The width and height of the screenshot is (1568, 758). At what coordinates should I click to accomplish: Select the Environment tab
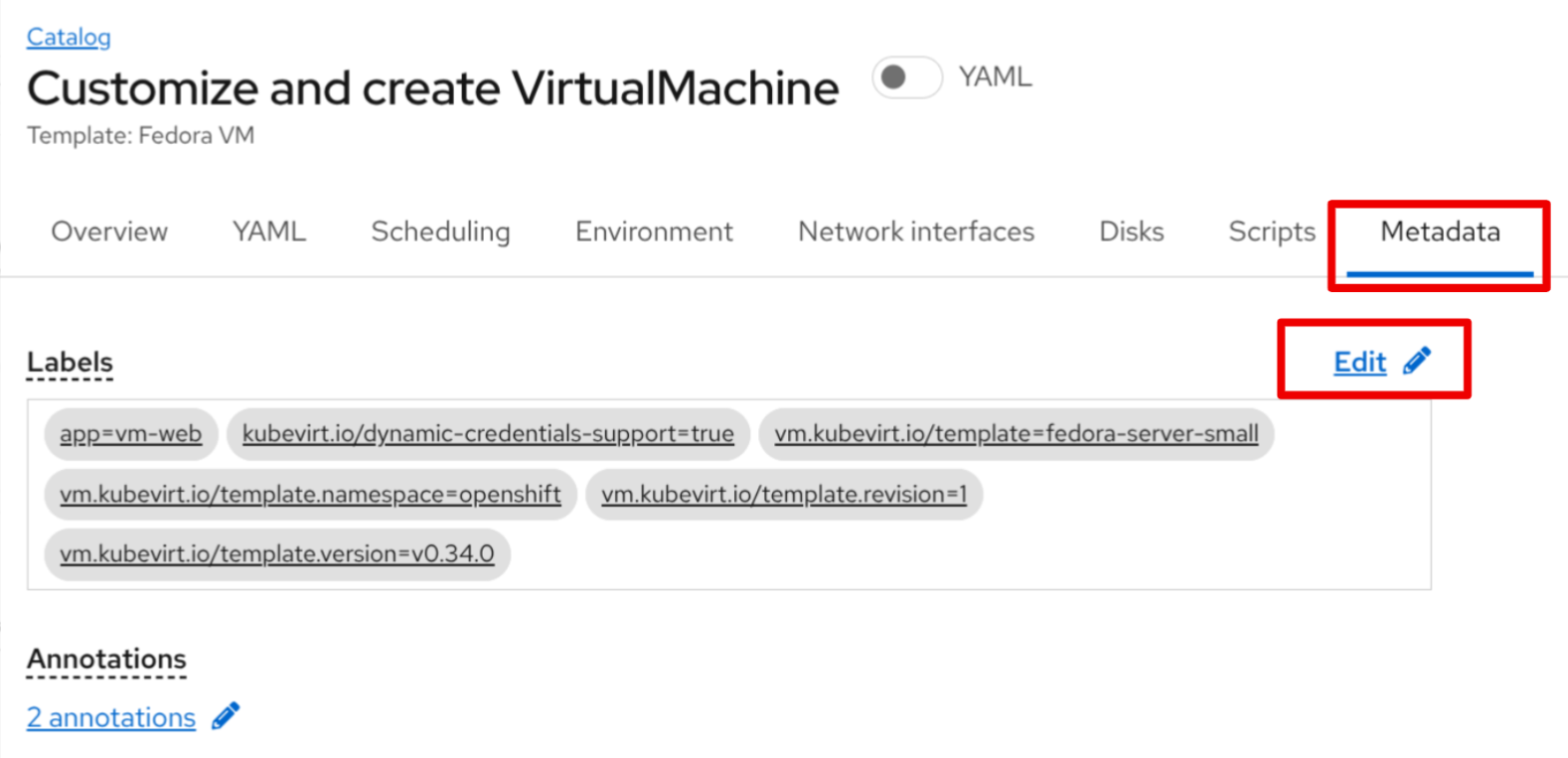coord(654,231)
